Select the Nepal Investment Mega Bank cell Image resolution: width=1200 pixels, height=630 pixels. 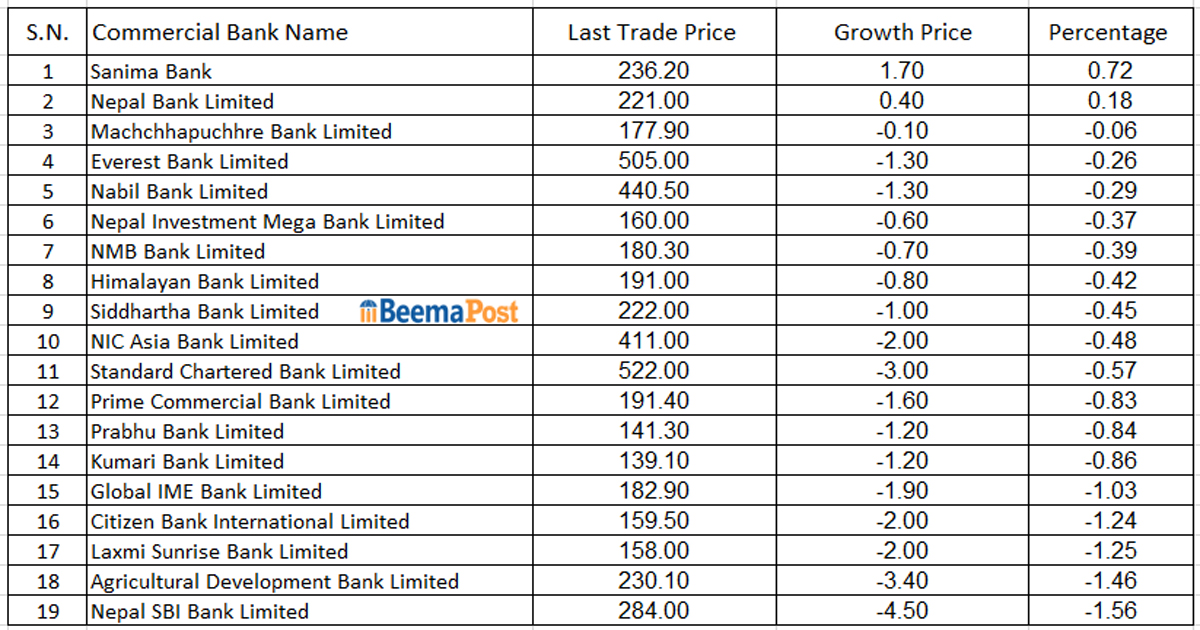[267, 221]
